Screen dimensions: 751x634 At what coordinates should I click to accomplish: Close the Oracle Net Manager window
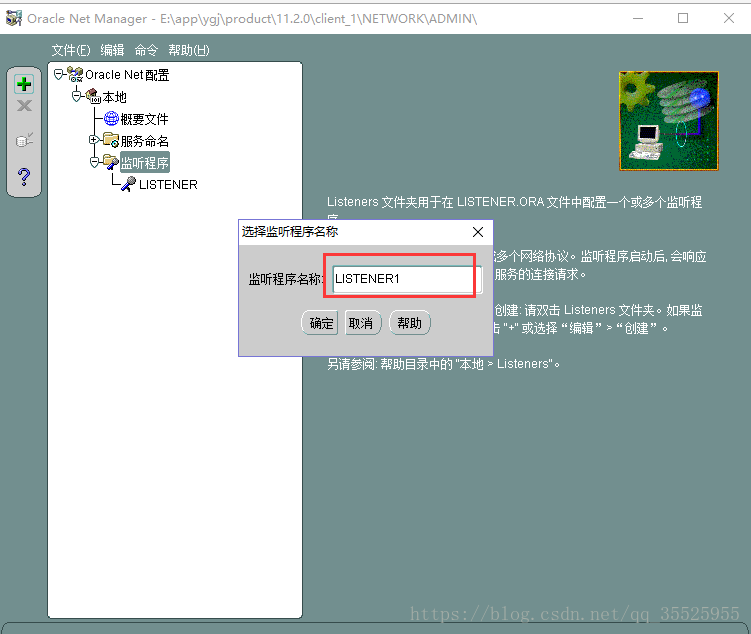[x=728, y=18]
